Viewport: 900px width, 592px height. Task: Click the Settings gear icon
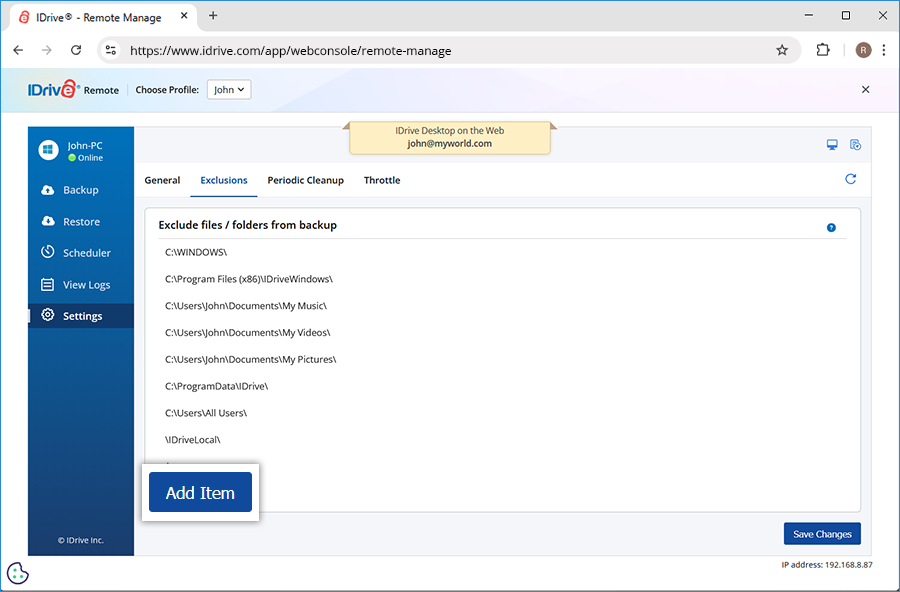pyautogui.click(x=48, y=315)
